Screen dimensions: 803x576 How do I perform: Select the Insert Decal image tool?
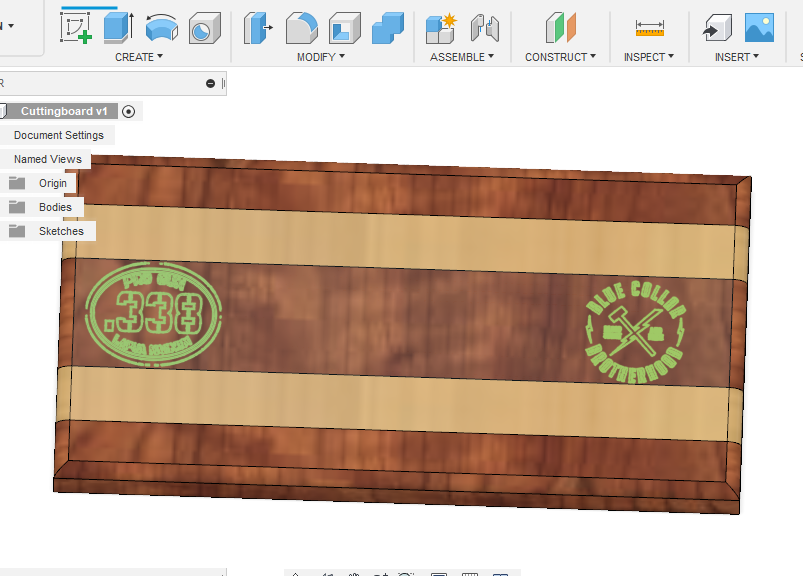coord(759,28)
